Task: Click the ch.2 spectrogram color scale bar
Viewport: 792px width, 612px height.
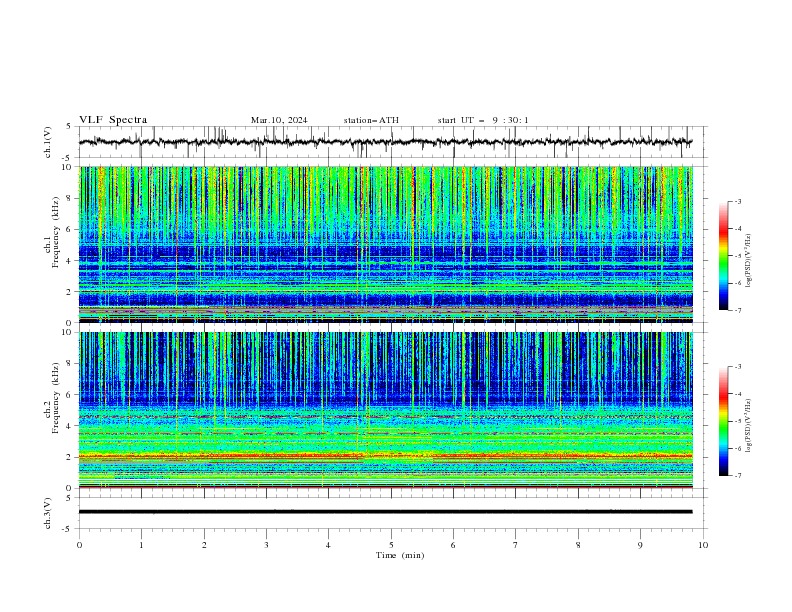Action: (723, 421)
